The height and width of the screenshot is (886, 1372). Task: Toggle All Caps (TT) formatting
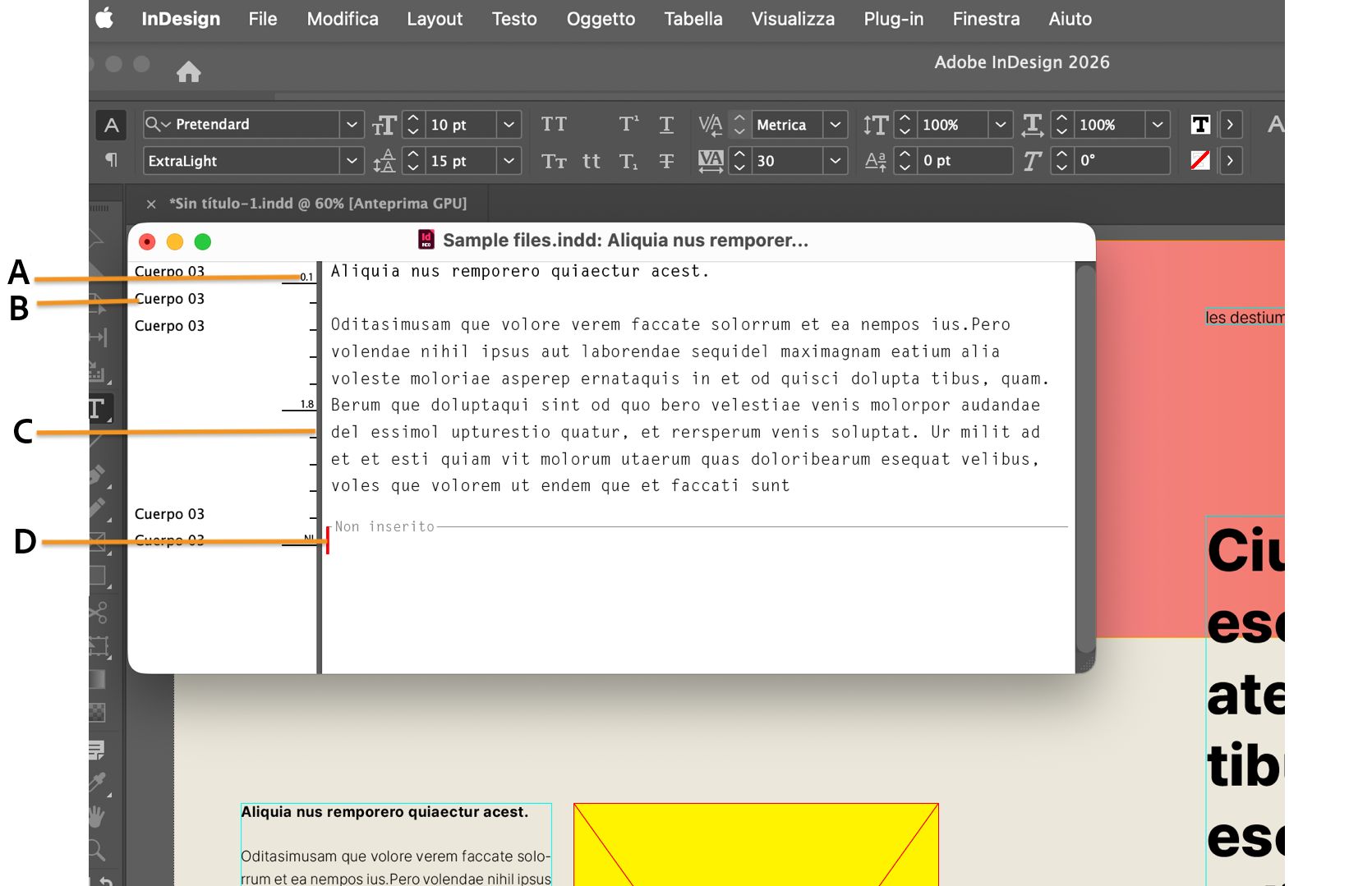[554, 124]
